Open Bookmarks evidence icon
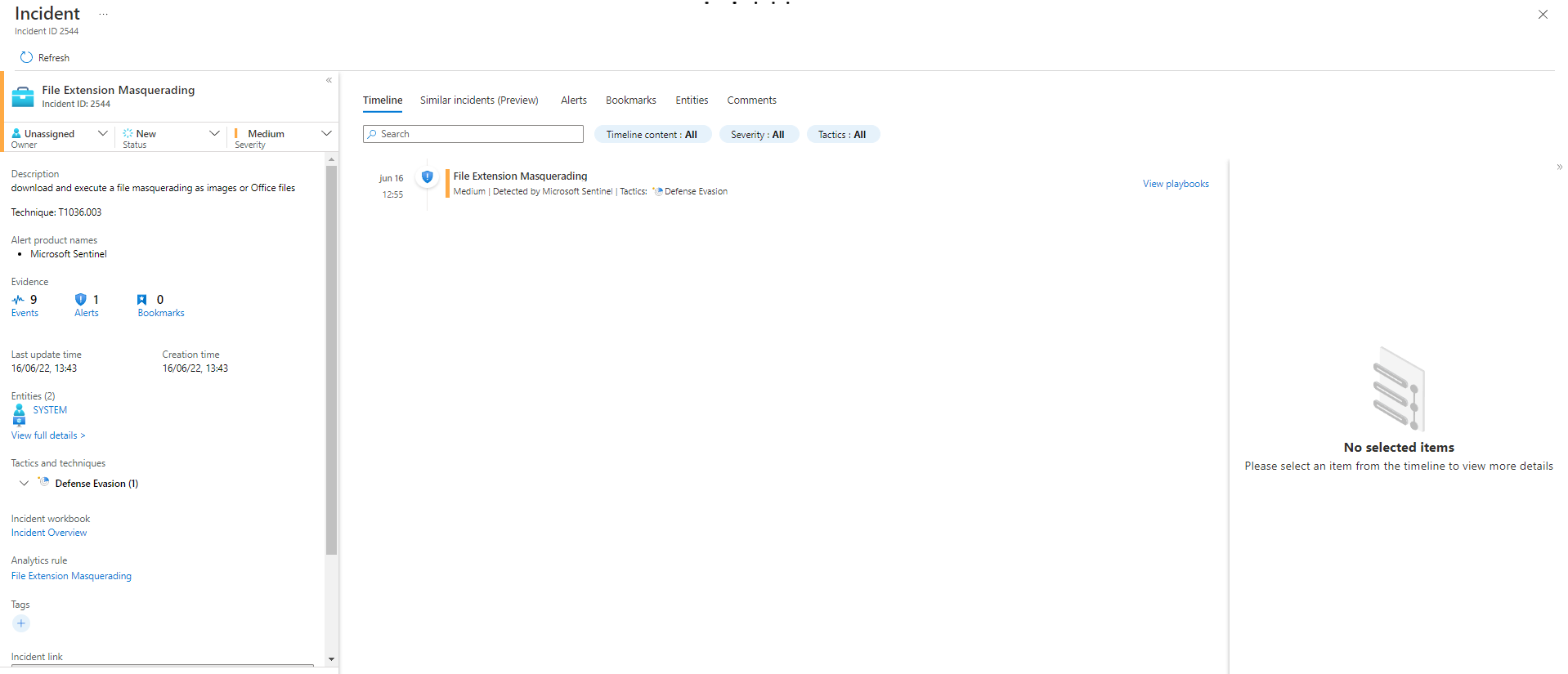The height and width of the screenshot is (674, 1568). coord(142,300)
